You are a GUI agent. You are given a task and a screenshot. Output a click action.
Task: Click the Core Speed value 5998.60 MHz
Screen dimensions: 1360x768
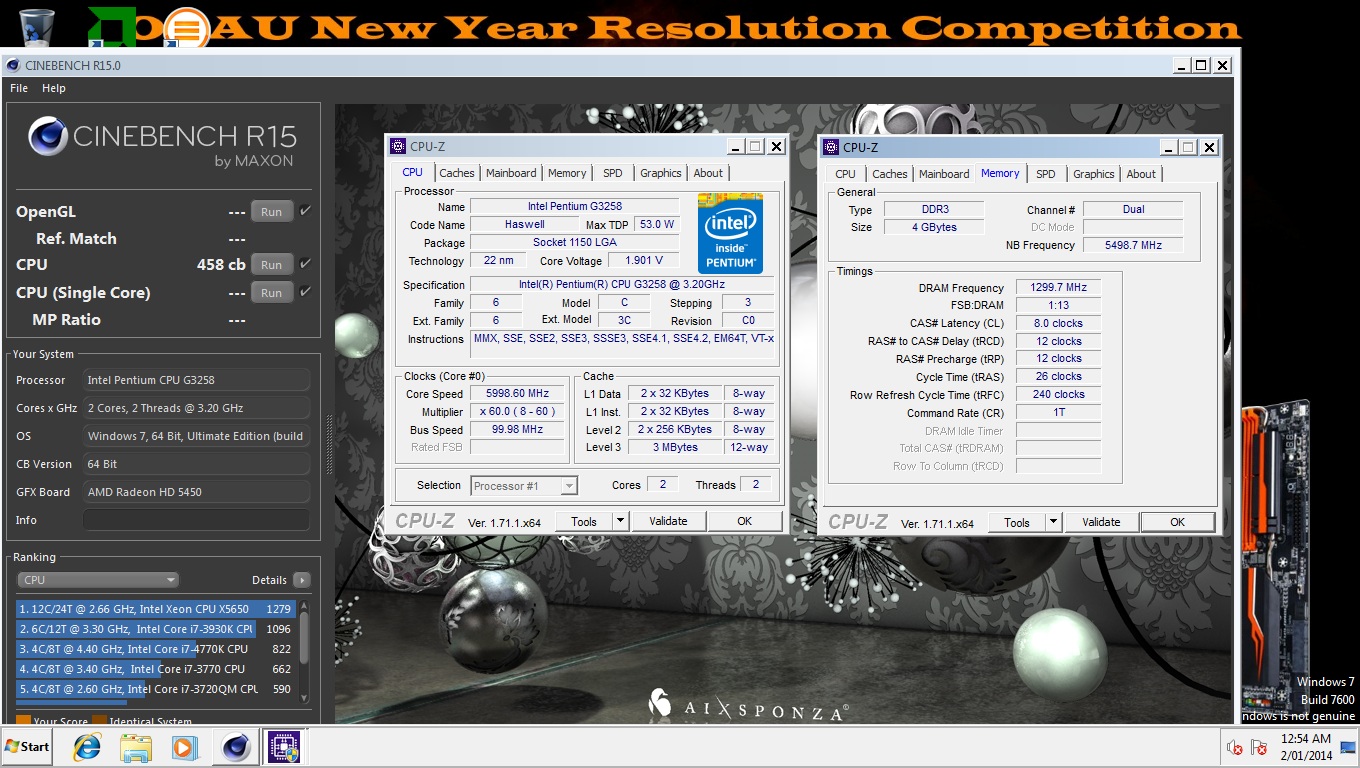point(518,393)
